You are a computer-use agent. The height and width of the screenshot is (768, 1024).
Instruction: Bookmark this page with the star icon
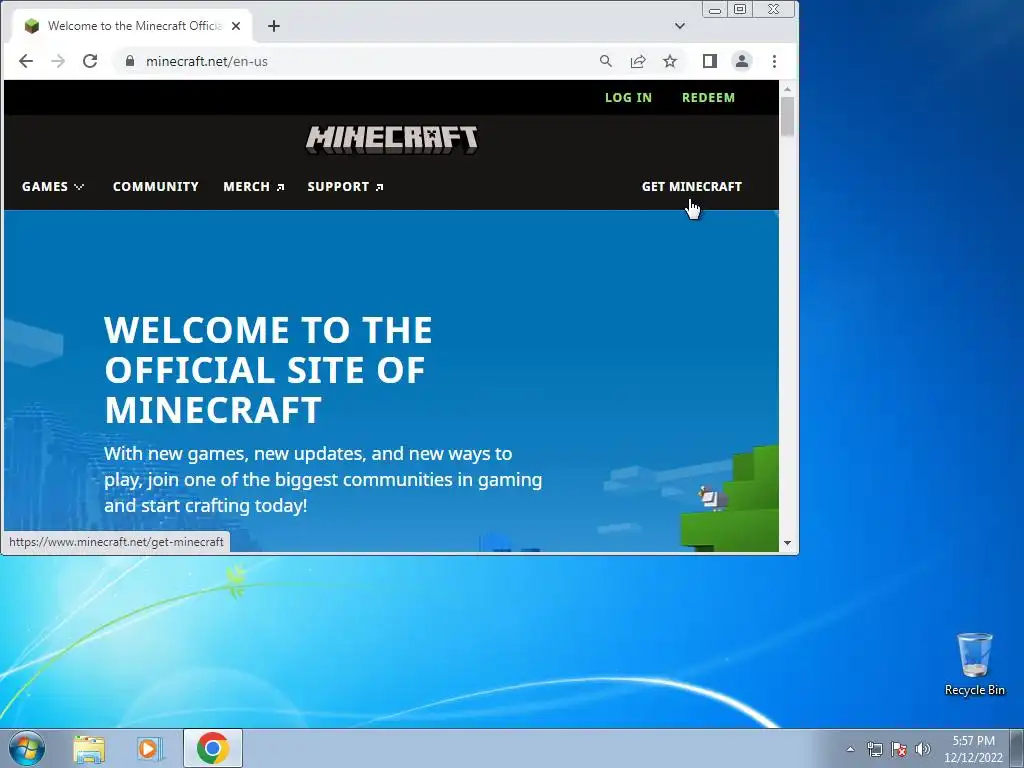coord(670,61)
